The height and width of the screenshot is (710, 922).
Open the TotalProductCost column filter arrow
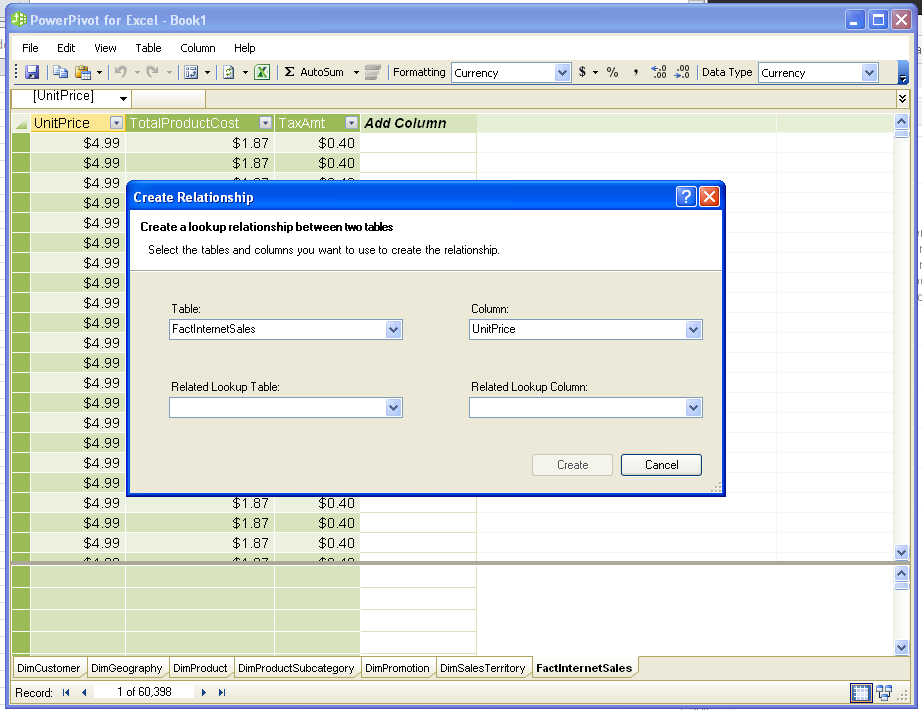pyautogui.click(x=266, y=123)
